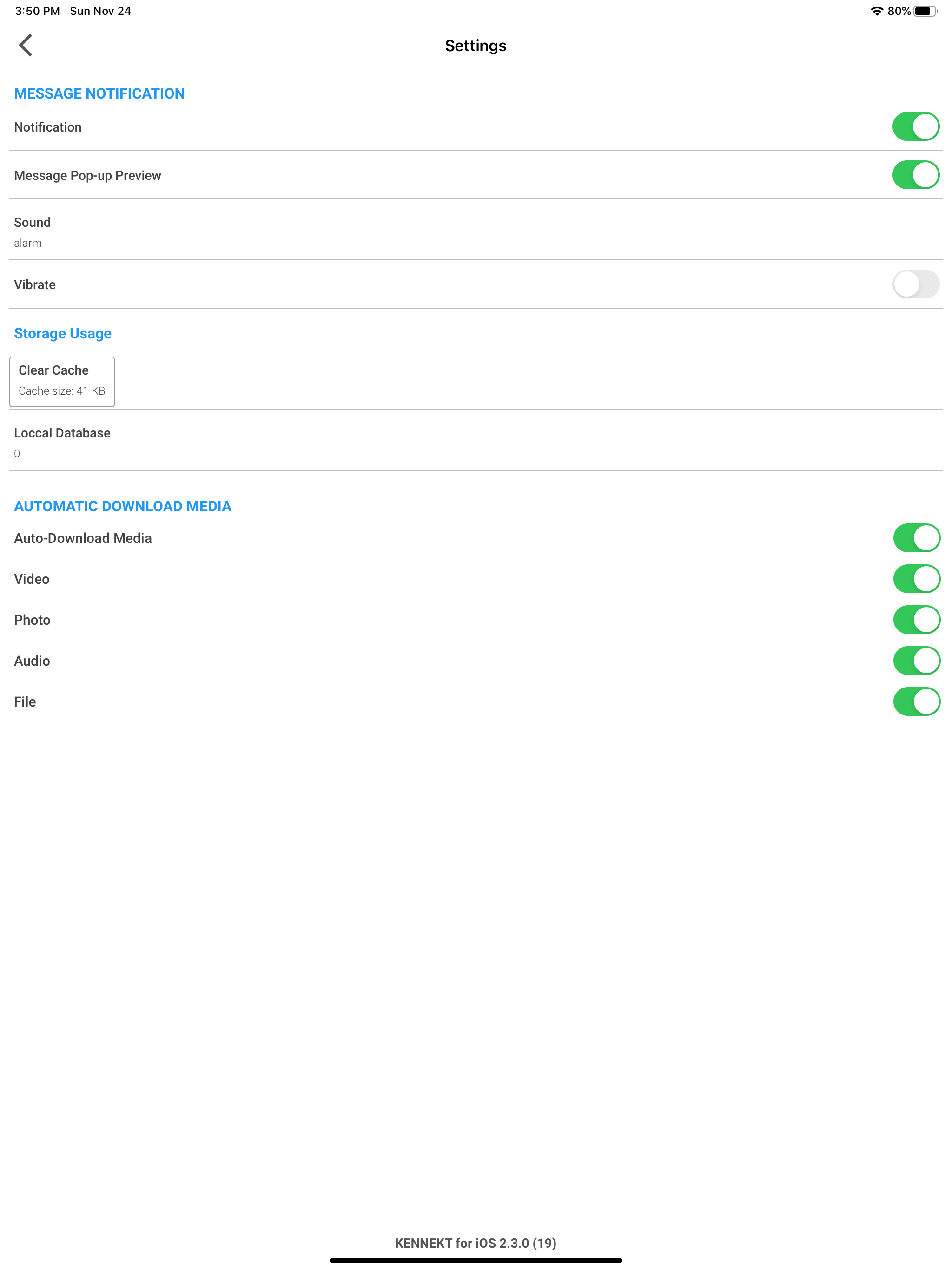Tap the File label
The height and width of the screenshot is (1270, 952).
25,702
